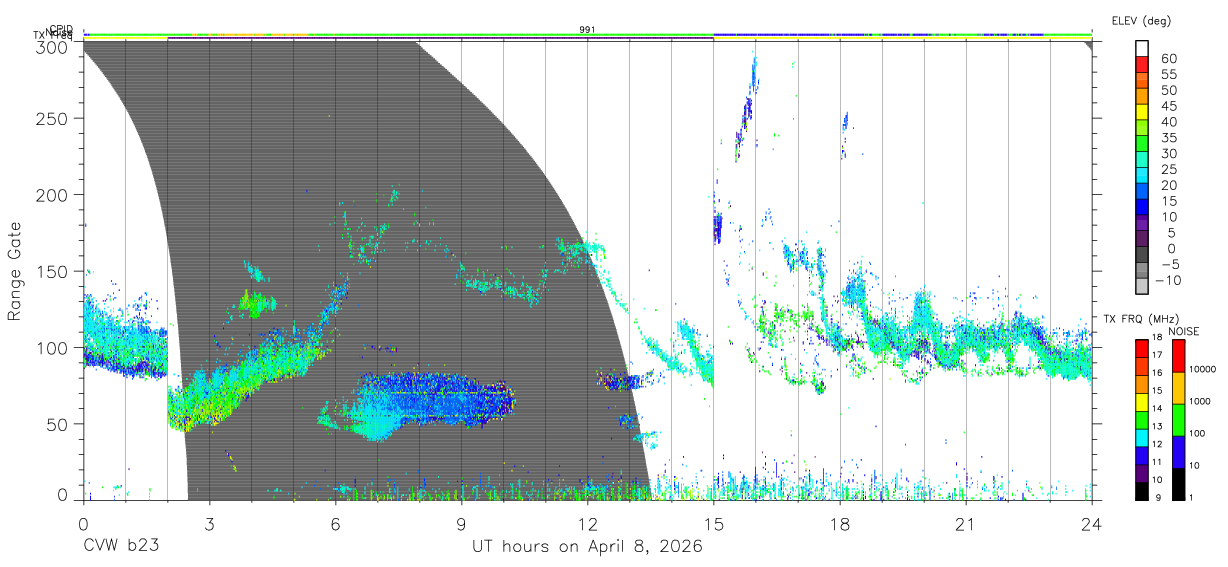Click the '100' label in the NOISE legend
Viewport: 1228px width, 567px height.
pyautogui.click(x=1199, y=434)
